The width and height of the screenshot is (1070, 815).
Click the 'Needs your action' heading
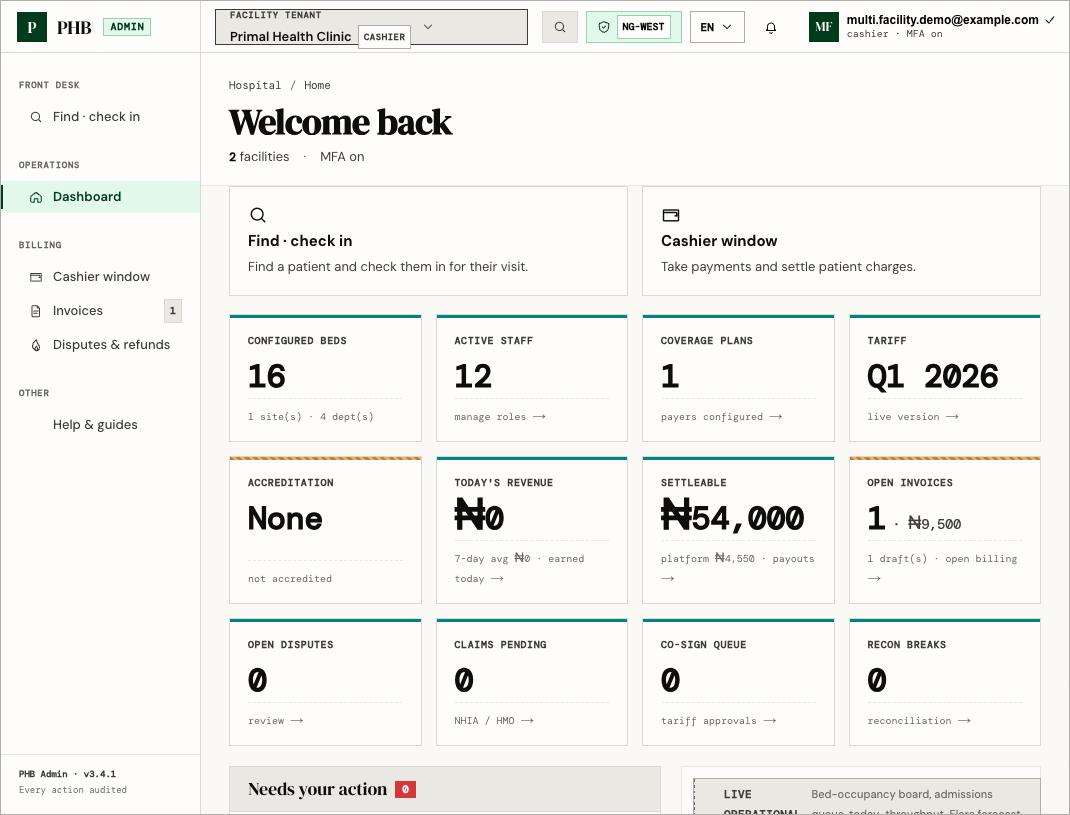coord(317,790)
